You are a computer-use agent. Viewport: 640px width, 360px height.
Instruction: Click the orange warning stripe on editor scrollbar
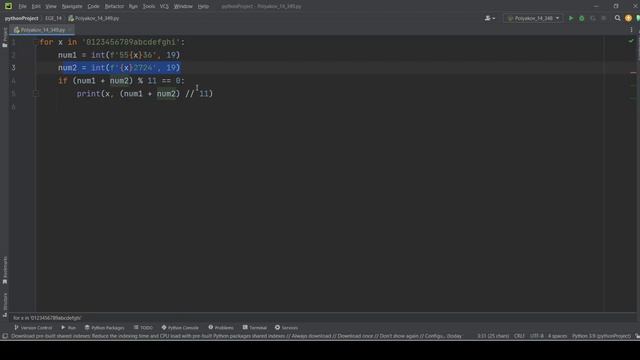pos(633,73)
